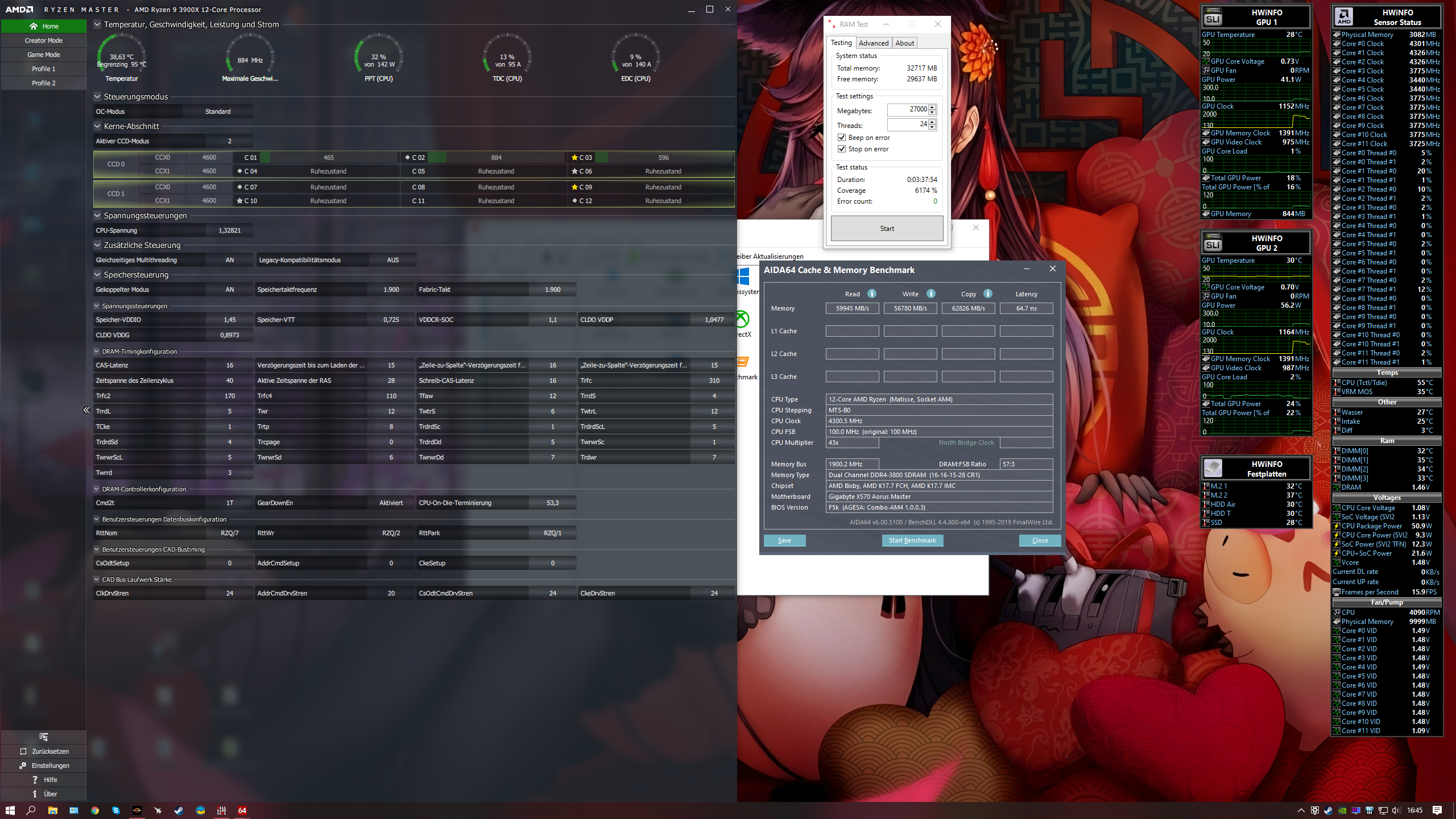Click the Copy info icon in AIDA64
The width and height of the screenshot is (1456, 819).
988,293
